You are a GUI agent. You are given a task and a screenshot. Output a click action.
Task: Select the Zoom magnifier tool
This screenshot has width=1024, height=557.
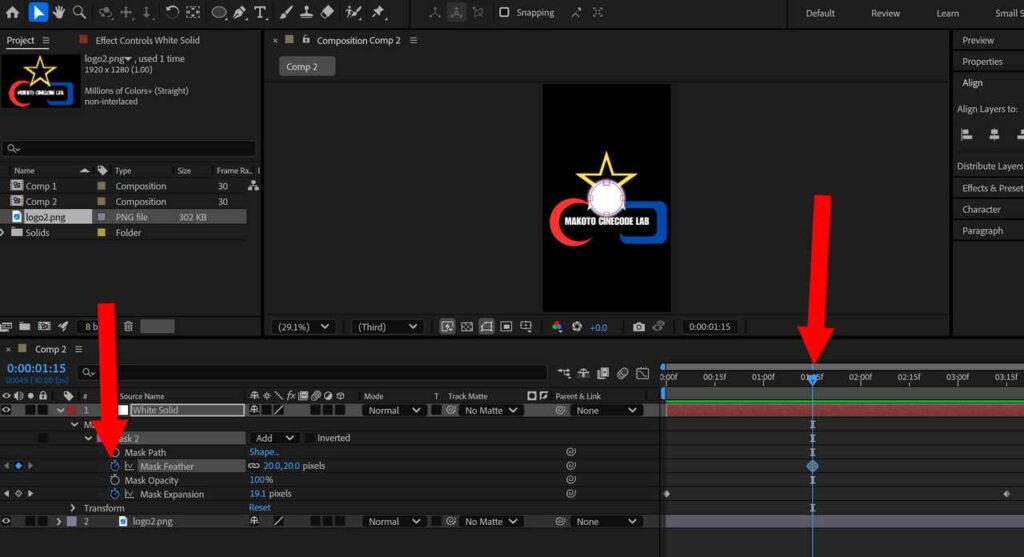click(79, 12)
